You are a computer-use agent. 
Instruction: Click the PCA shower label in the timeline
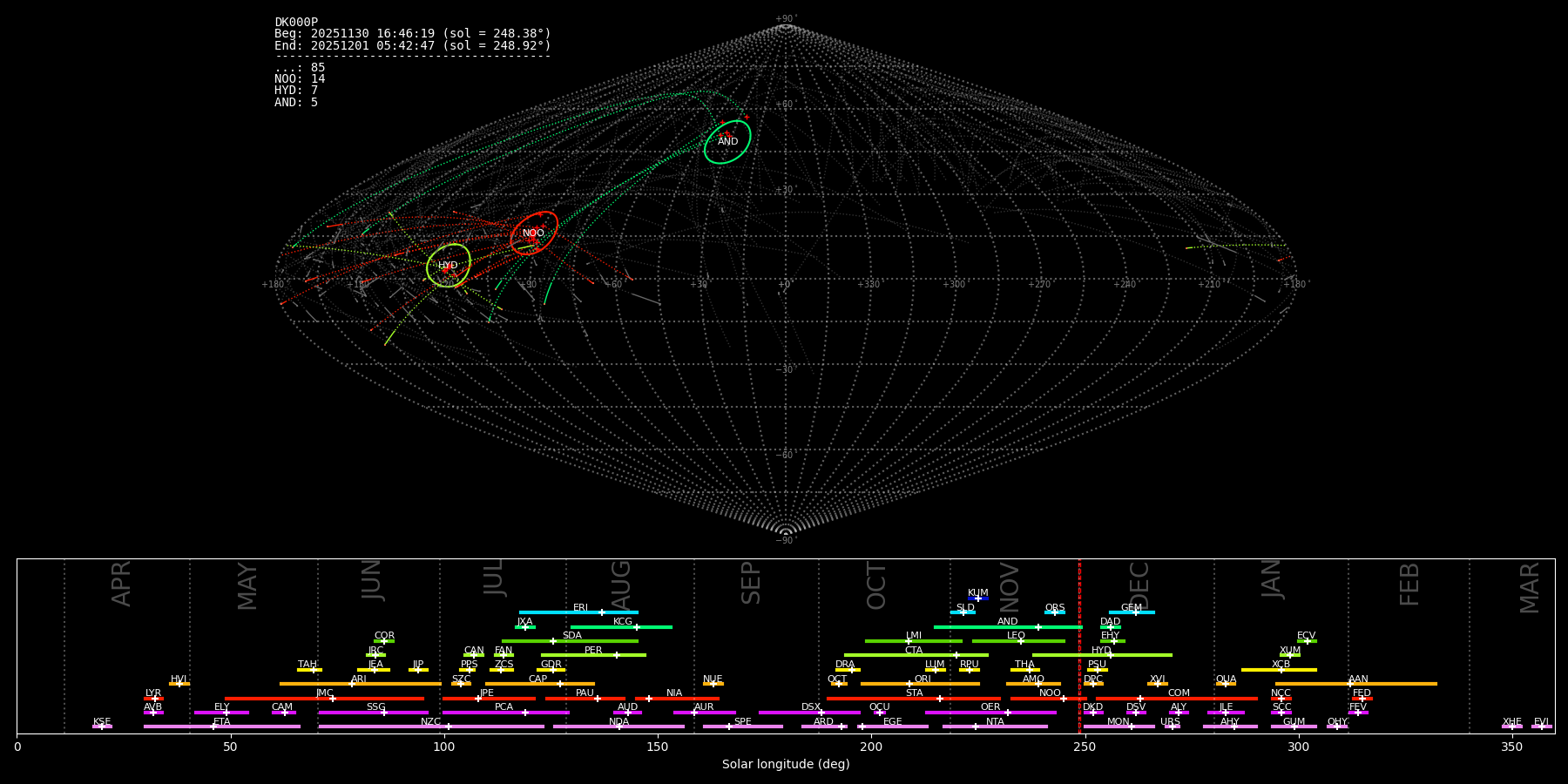point(504,707)
